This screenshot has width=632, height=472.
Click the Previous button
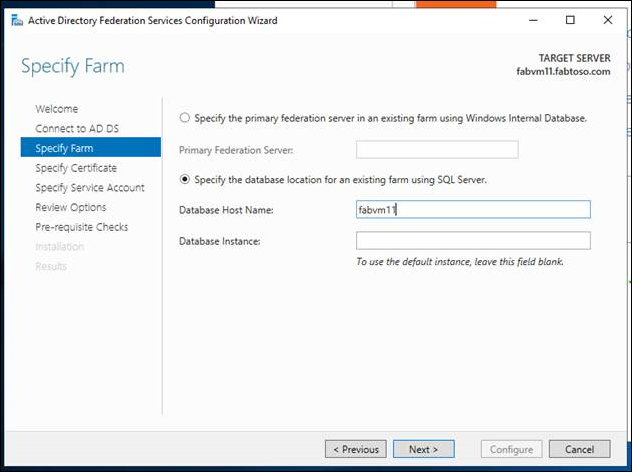356,449
